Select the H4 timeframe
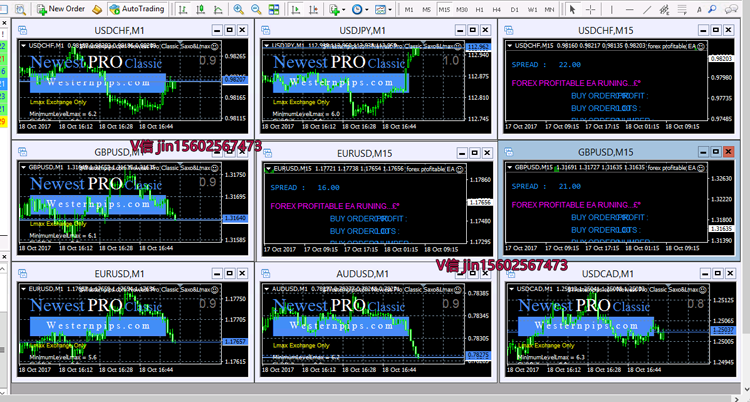750x402 pixels. (x=497, y=10)
